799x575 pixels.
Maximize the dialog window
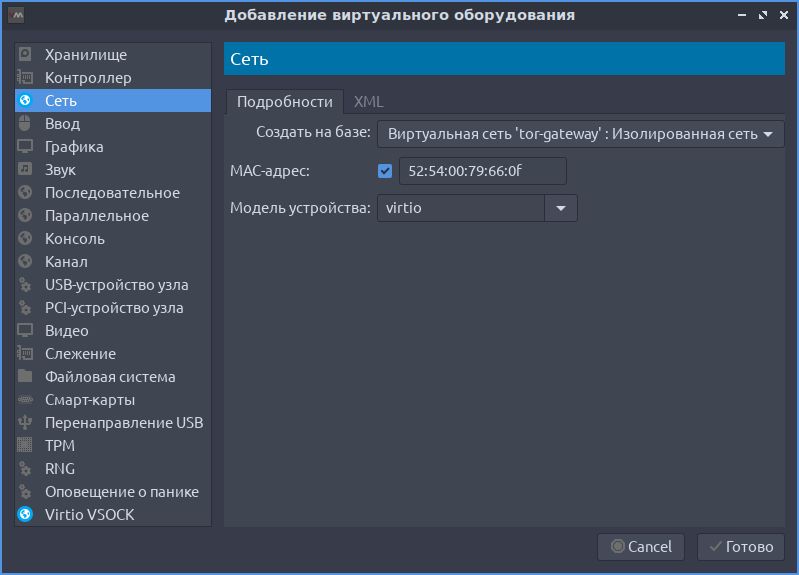763,15
